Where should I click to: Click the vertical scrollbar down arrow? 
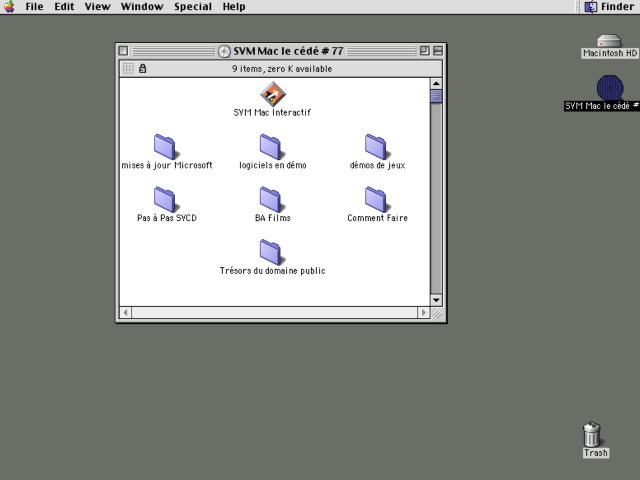point(436,300)
